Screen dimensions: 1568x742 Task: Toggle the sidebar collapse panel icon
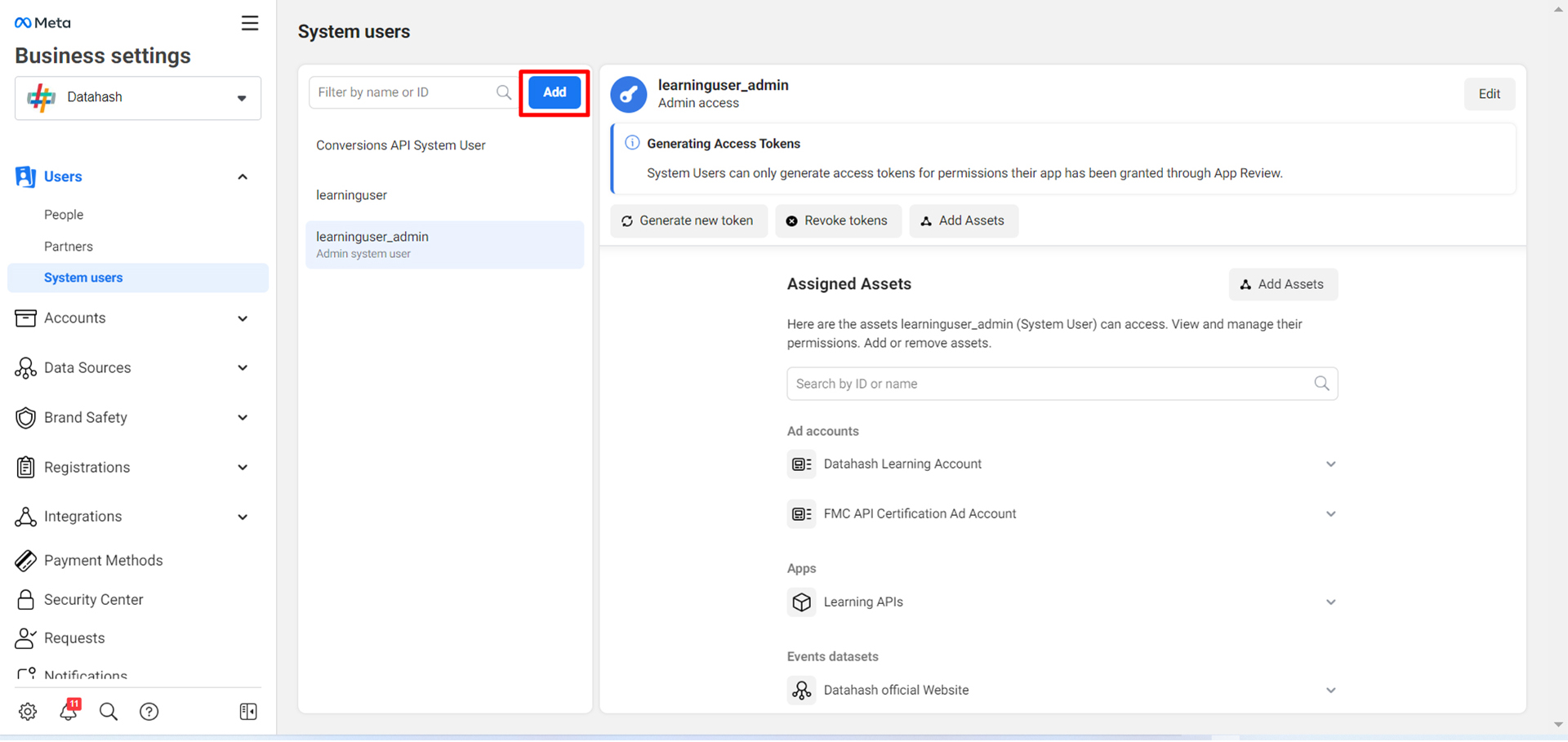pos(248,712)
